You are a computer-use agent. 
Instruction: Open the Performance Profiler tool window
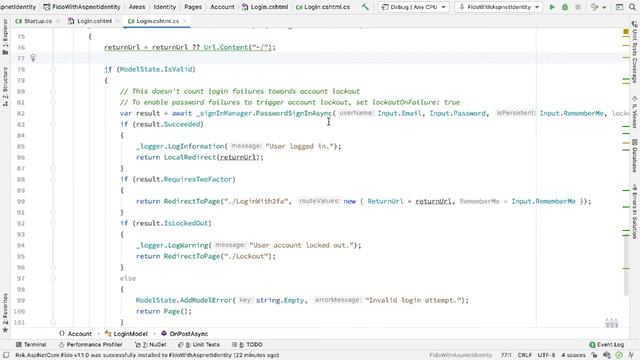(x=91, y=344)
